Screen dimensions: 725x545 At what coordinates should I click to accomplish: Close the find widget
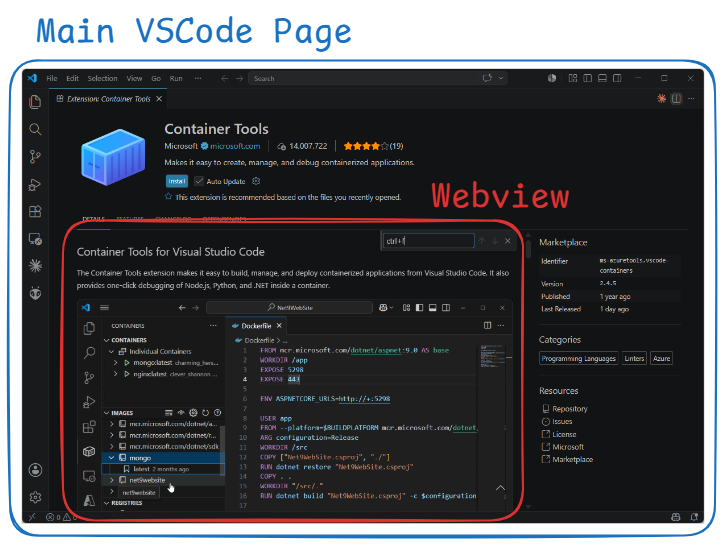(x=508, y=241)
